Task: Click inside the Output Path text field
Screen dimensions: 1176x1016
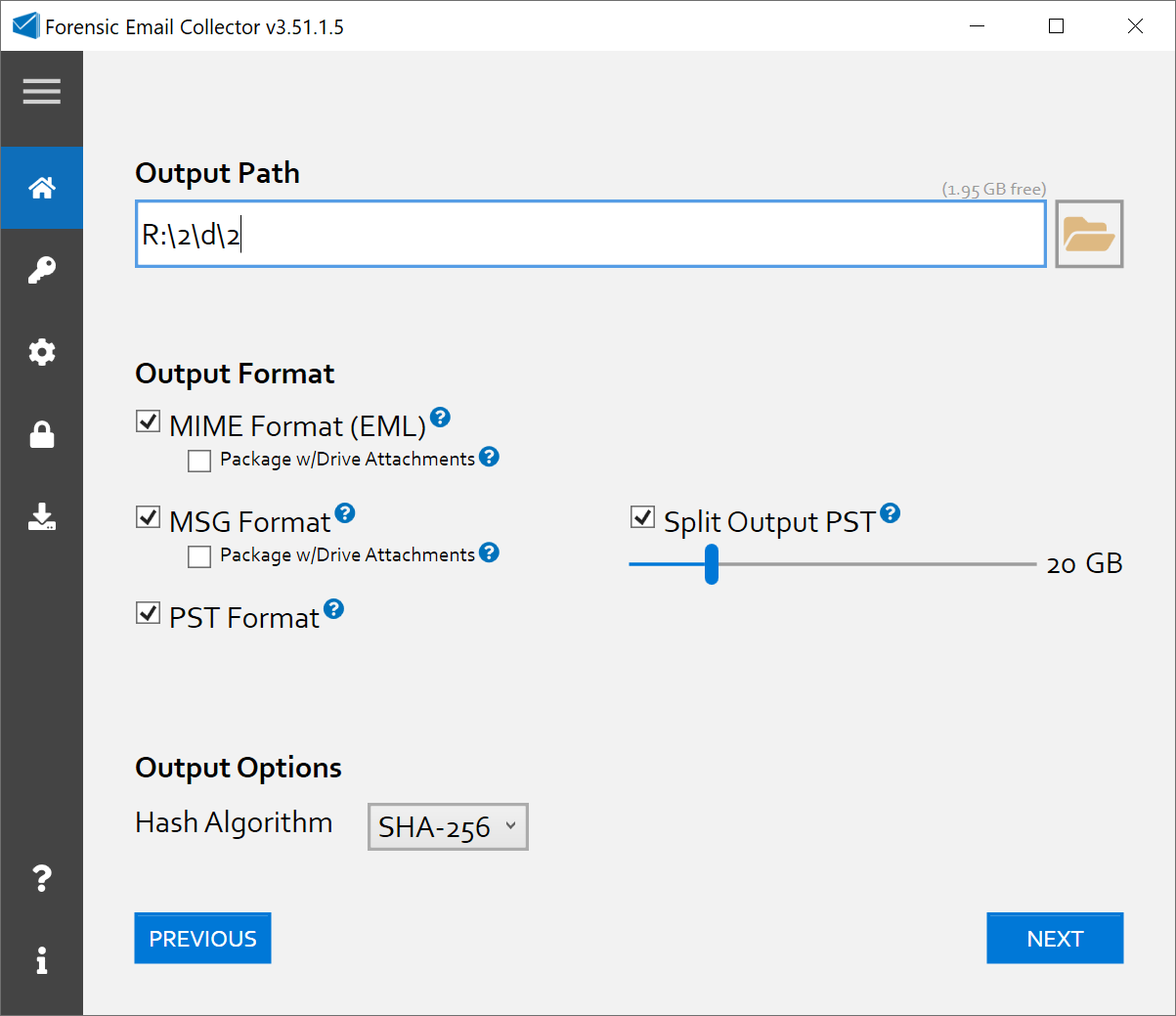Action: click(x=590, y=235)
